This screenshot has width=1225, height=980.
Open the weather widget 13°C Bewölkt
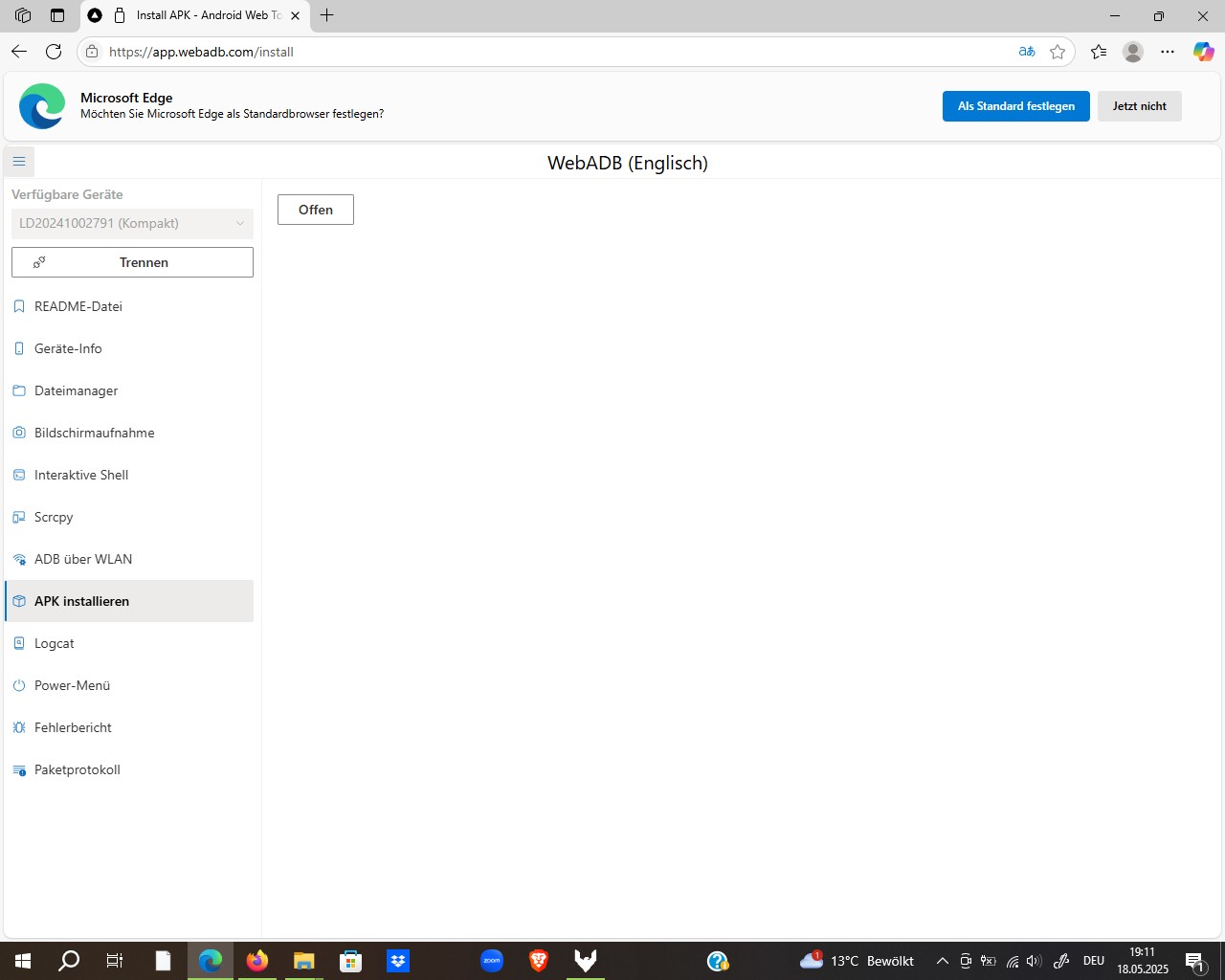[857, 961]
